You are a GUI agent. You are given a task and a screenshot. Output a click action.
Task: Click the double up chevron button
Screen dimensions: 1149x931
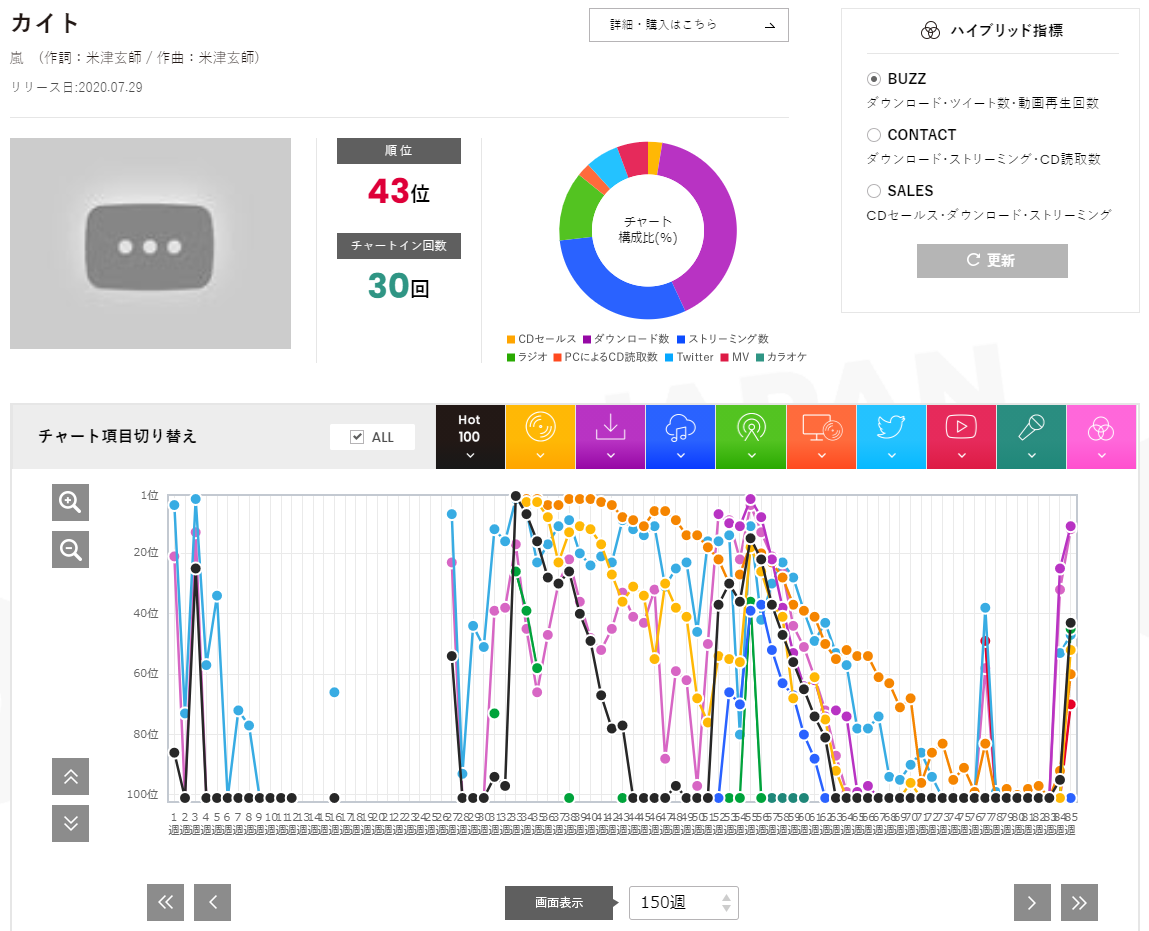[x=70, y=776]
